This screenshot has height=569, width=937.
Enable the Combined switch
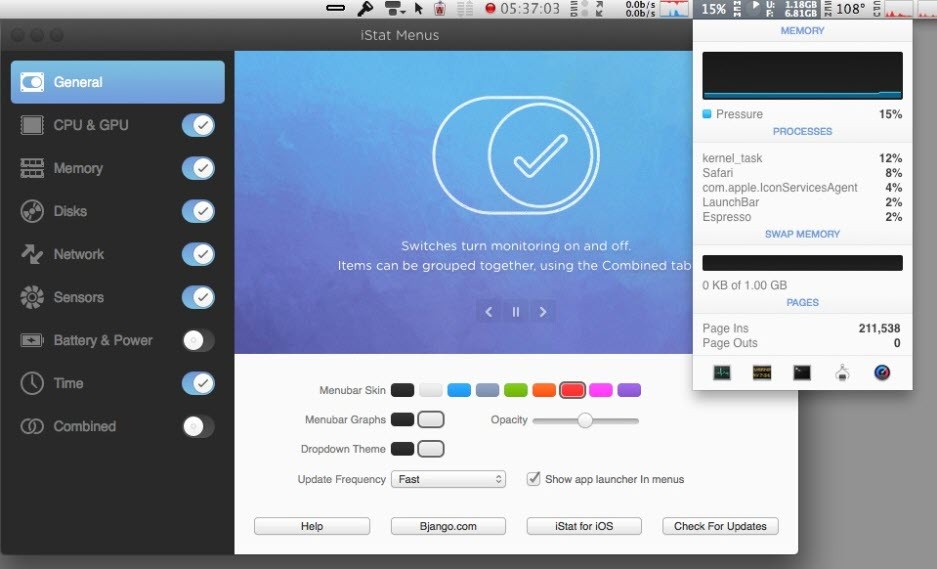198,426
